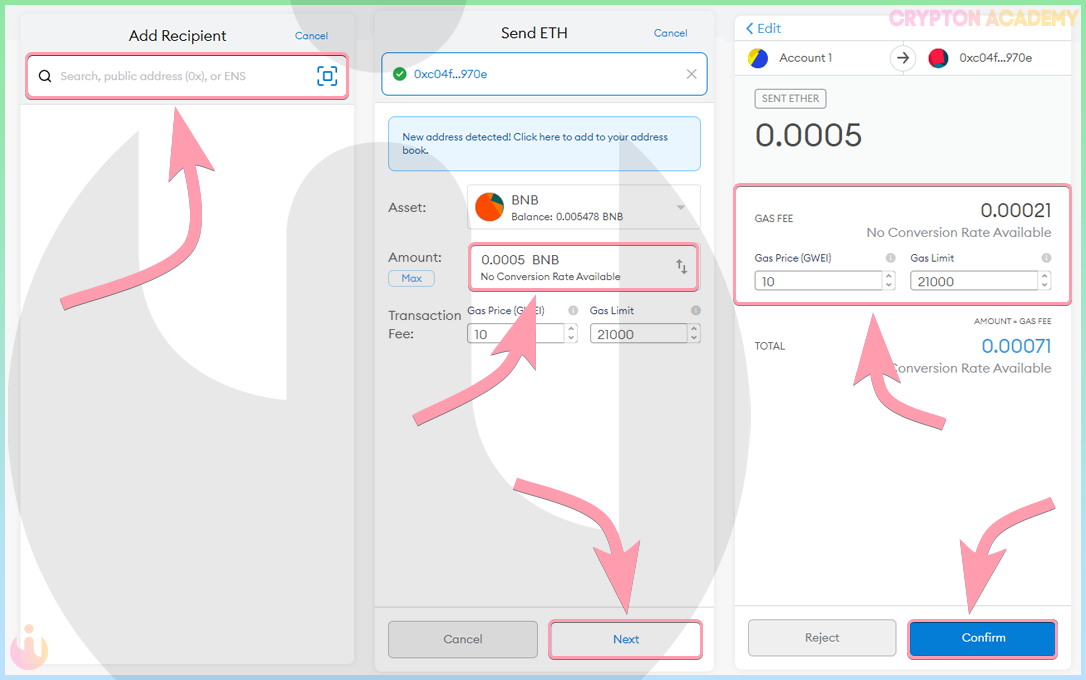
Task: Click Balance: 0.005478 BNB text
Action: (567, 217)
